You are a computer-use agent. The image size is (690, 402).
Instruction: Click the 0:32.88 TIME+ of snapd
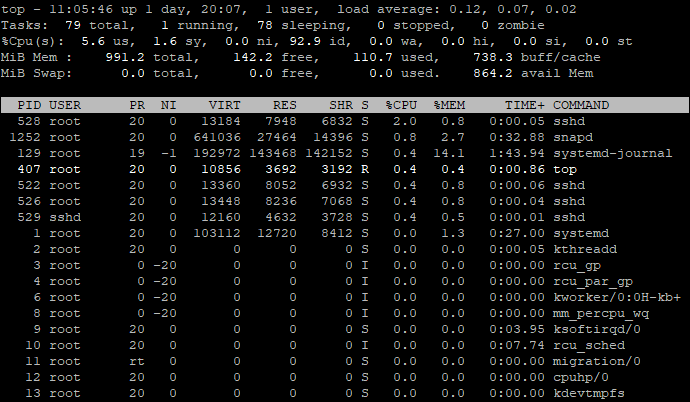(517, 137)
